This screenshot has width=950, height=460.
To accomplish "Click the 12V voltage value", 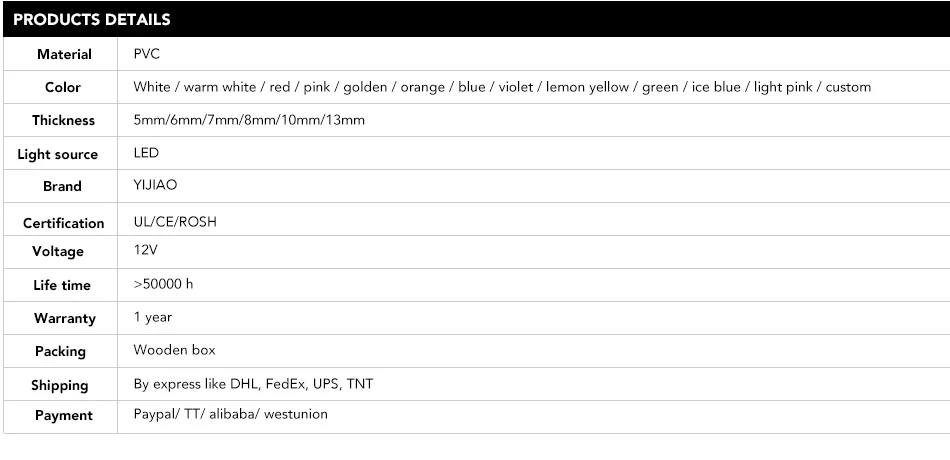I will click(x=146, y=250).
